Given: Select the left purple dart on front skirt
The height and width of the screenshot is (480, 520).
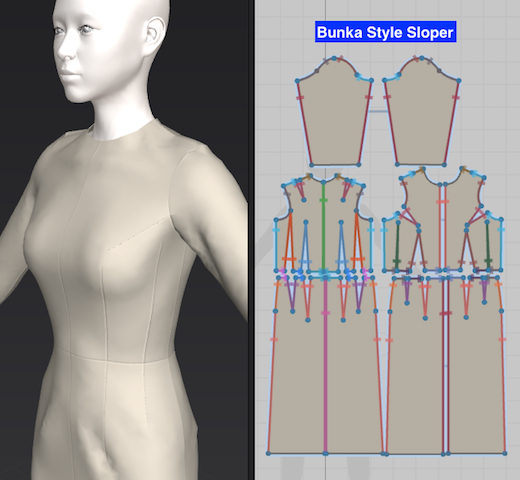Looking at the screenshot, I should pyautogui.click(x=292, y=294).
